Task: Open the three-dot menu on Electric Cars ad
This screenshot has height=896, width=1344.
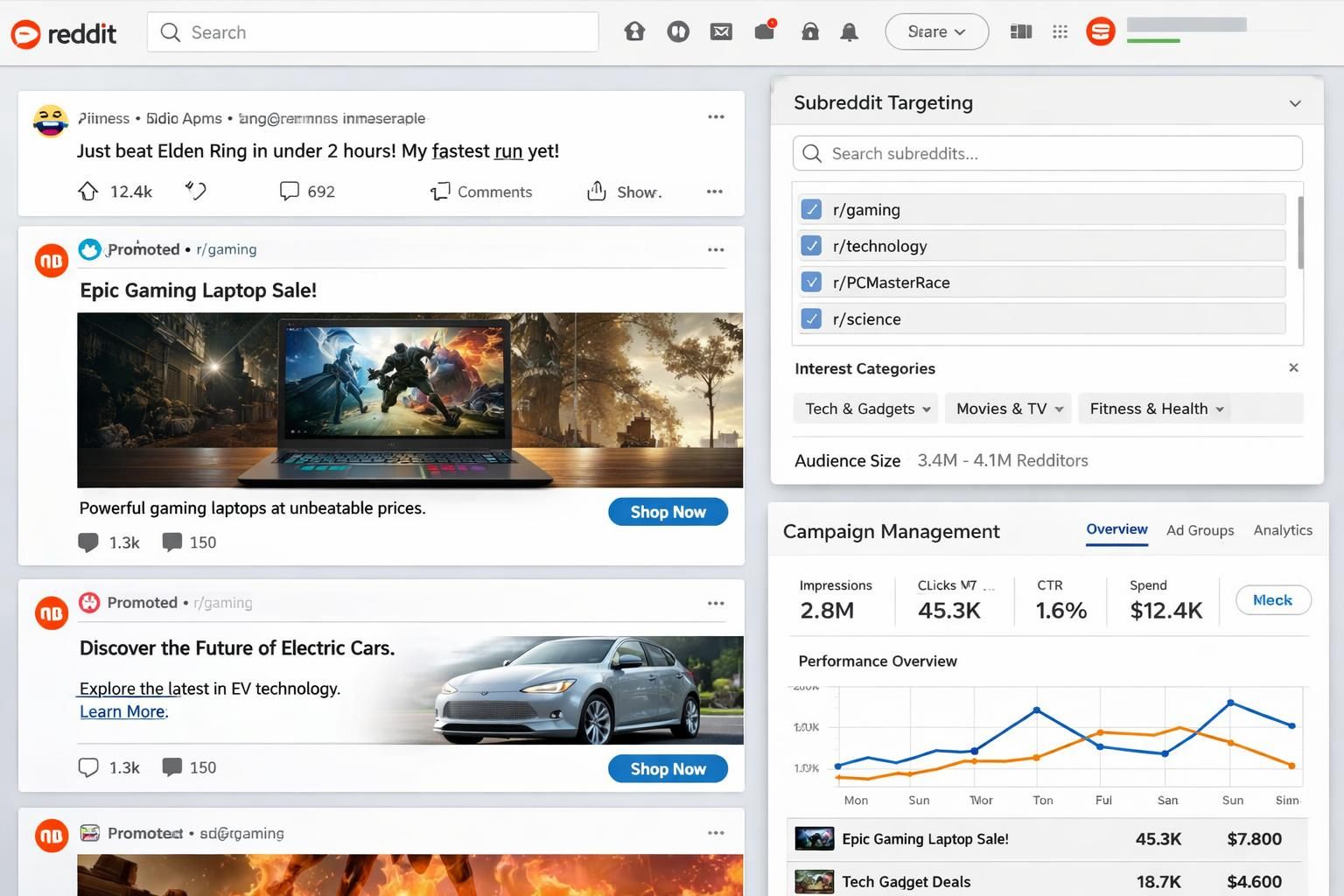Action: tap(716, 603)
